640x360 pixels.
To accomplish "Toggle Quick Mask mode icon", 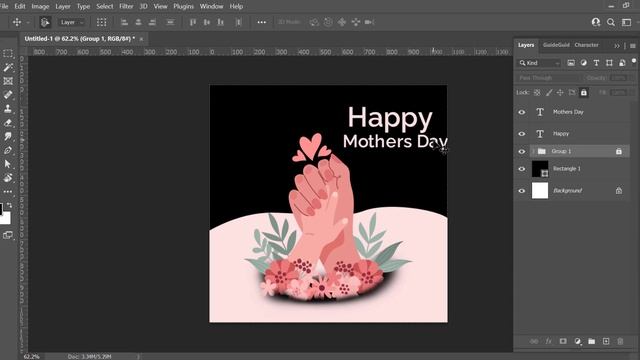I will [8, 235].
